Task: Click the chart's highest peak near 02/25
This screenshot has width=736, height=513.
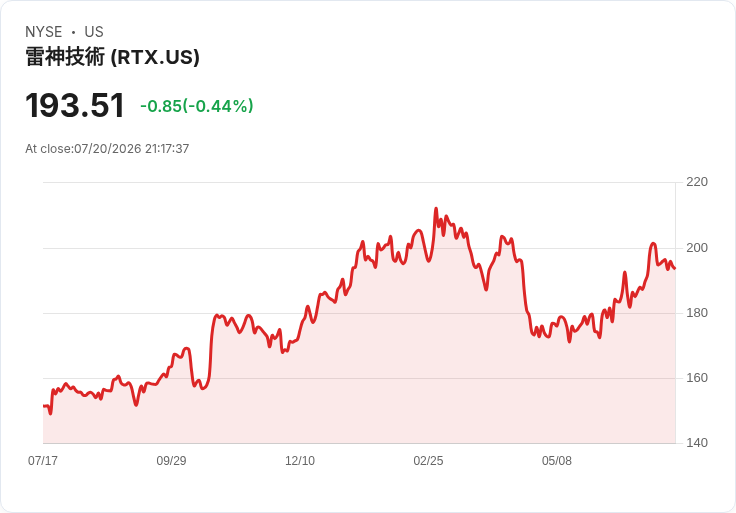Action: pos(436,208)
